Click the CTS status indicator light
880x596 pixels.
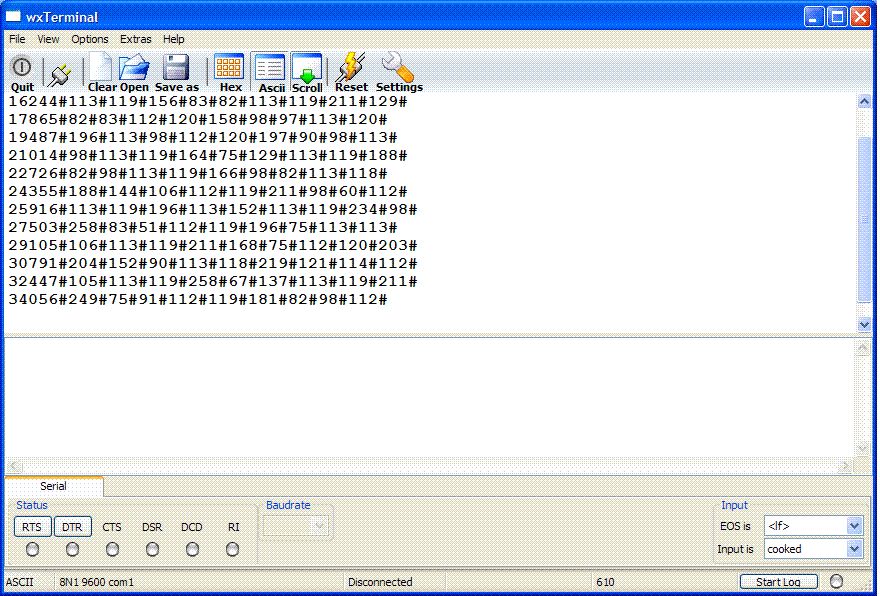pyautogui.click(x=112, y=549)
